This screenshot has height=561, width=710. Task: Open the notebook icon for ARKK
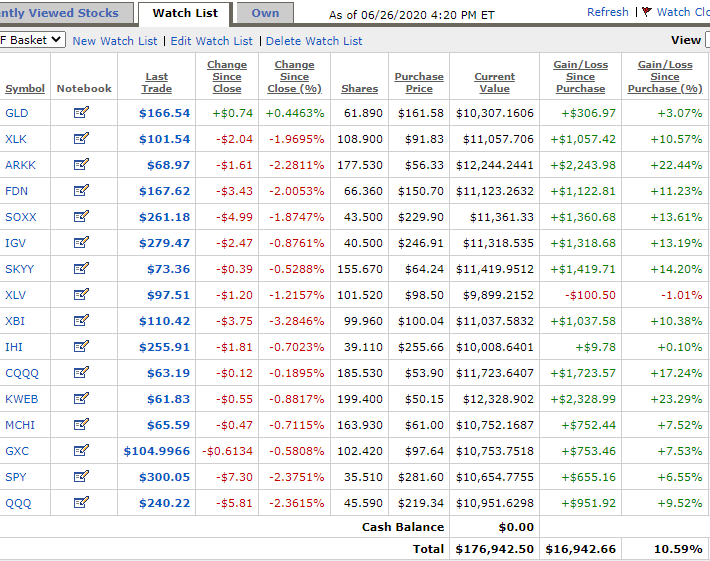81,164
